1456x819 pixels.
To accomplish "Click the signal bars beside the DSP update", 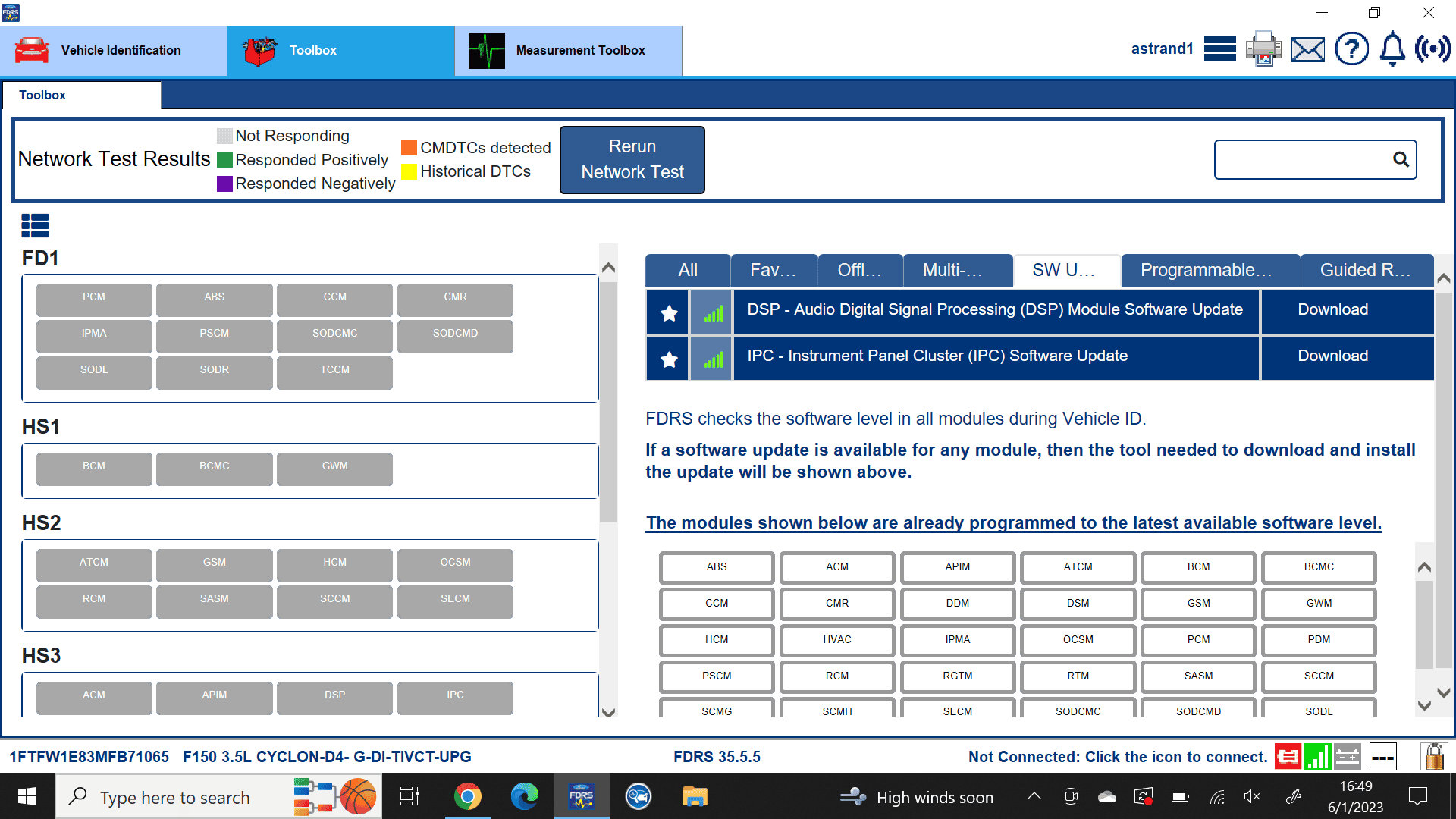I will tap(711, 312).
